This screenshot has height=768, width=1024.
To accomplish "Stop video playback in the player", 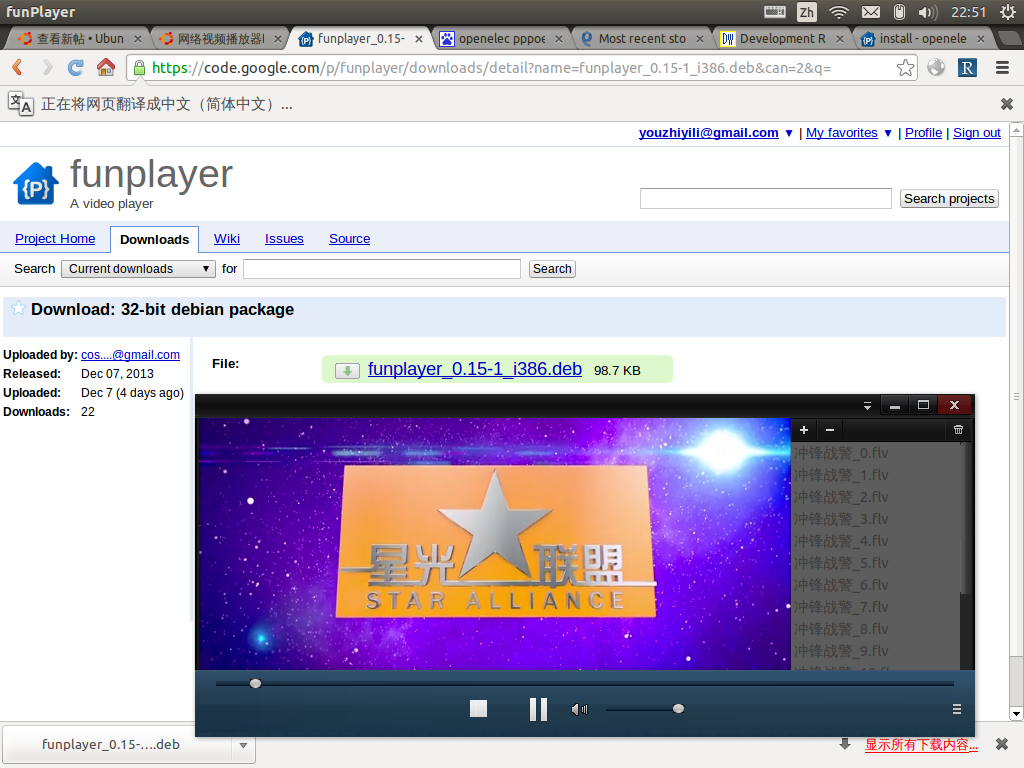I will [x=479, y=709].
